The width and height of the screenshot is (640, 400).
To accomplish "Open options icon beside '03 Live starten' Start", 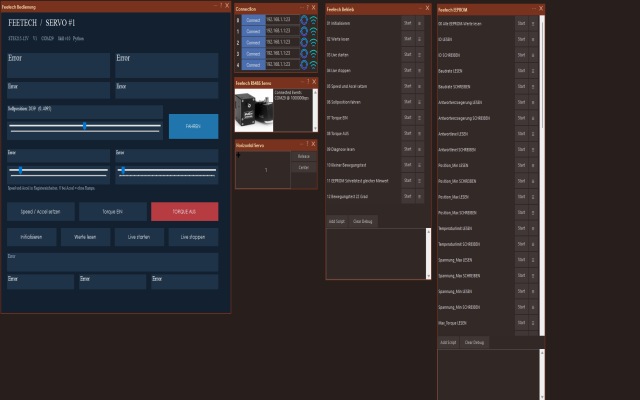I will point(419,55).
